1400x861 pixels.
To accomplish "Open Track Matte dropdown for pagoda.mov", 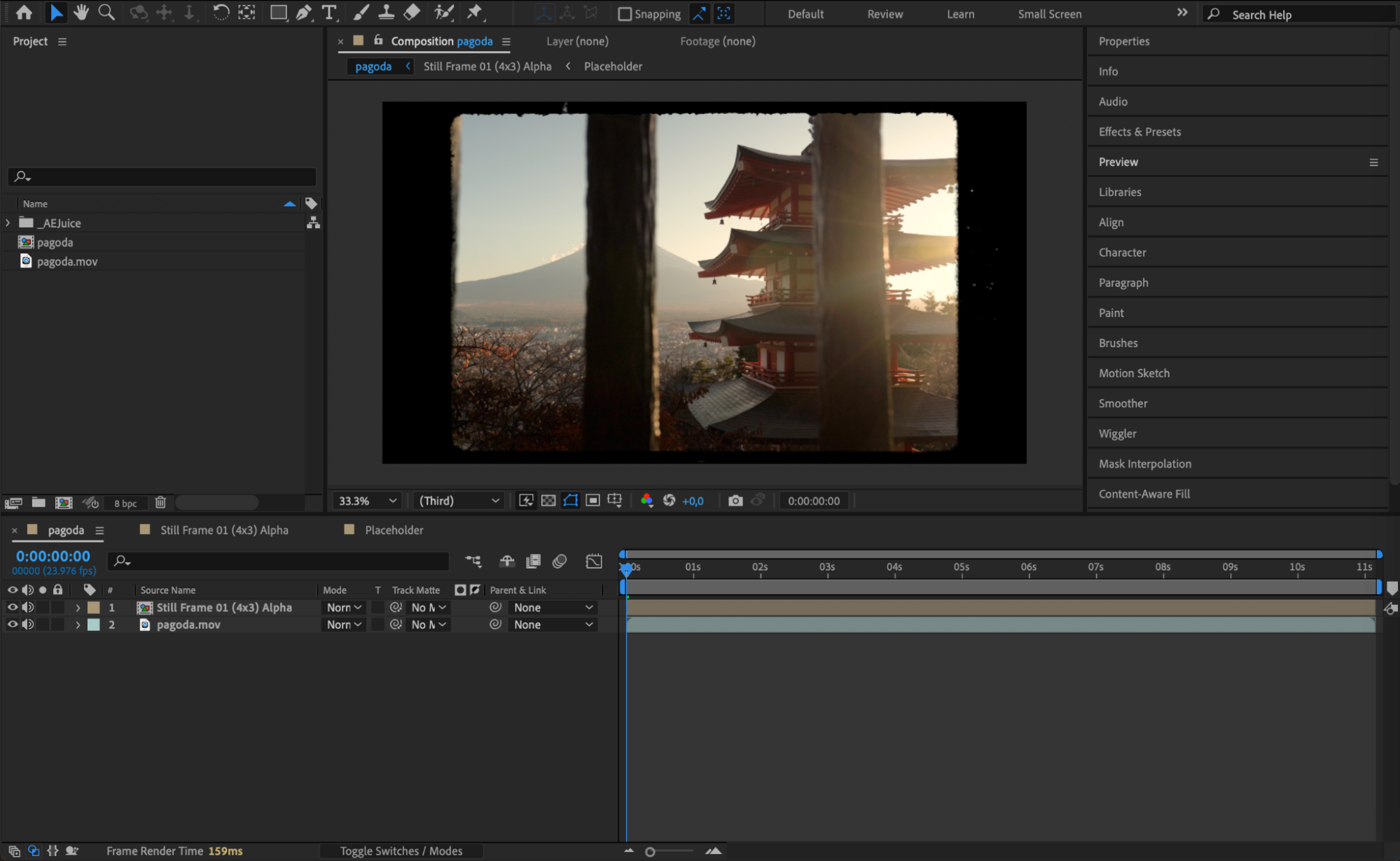I will tap(428, 624).
